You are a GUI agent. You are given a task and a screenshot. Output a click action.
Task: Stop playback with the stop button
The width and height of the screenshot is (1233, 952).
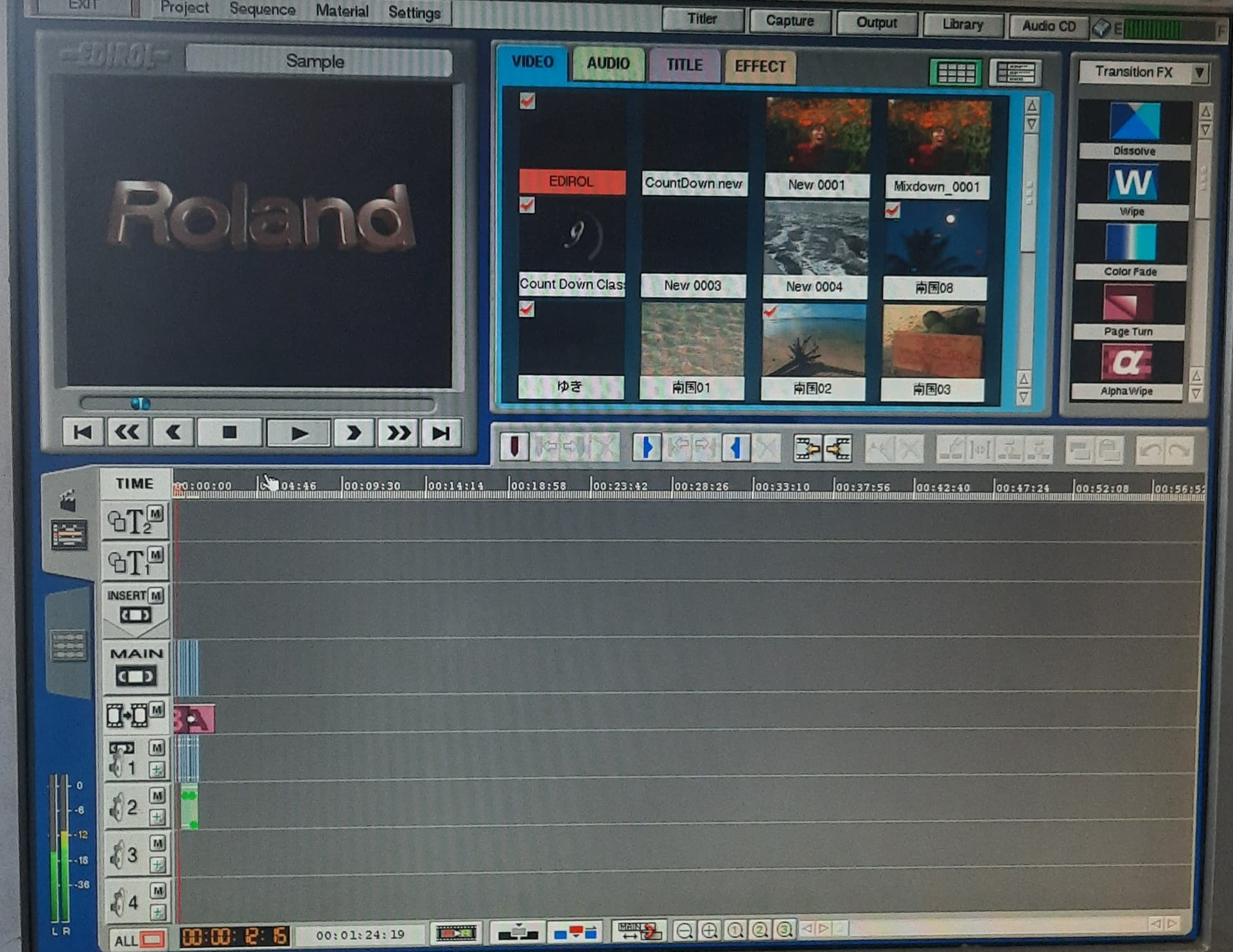229,433
